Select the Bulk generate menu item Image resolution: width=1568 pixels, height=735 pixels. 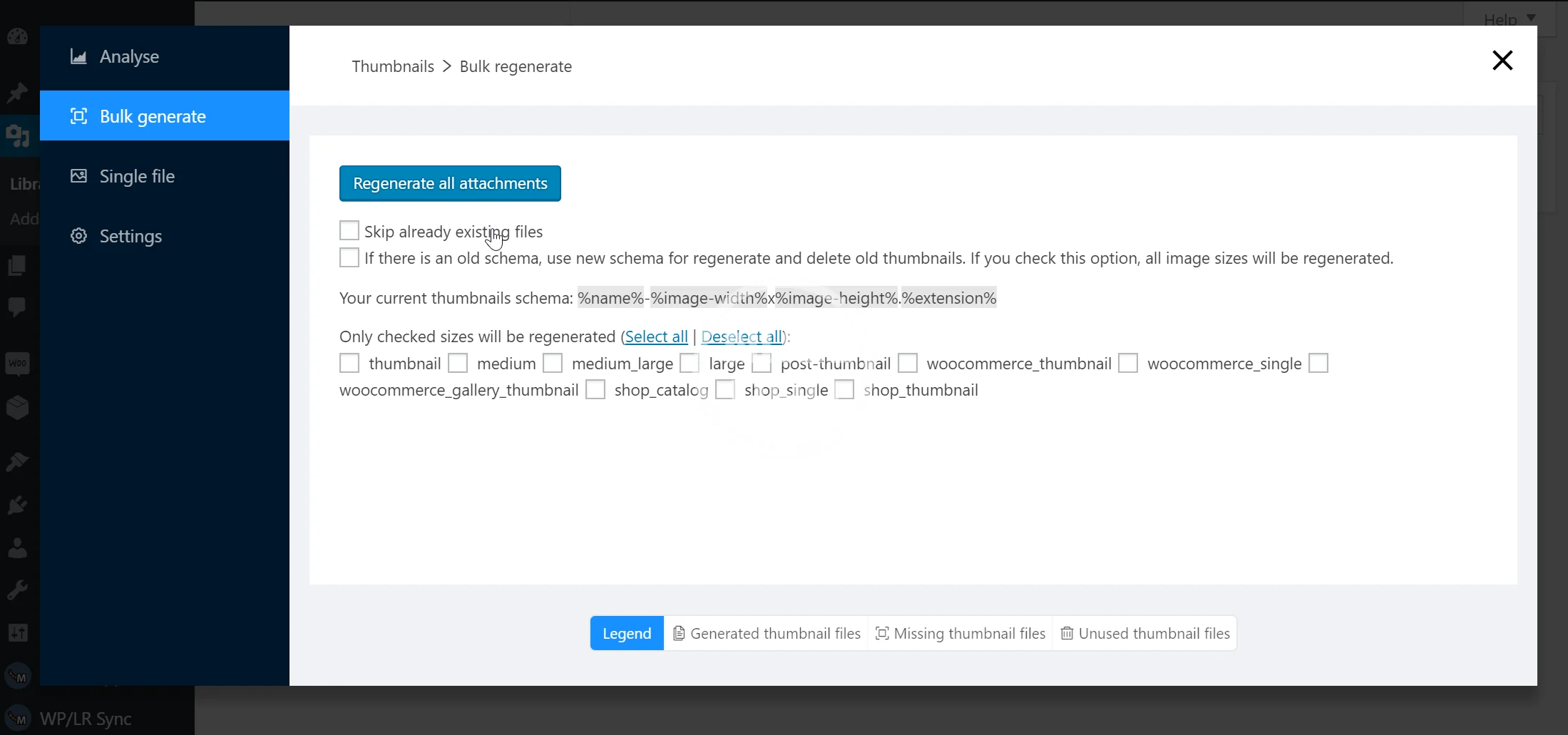pos(152,116)
